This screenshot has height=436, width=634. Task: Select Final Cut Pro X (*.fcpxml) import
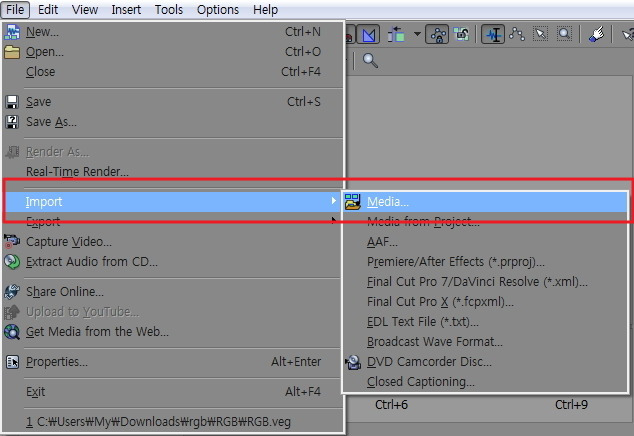point(485,302)
